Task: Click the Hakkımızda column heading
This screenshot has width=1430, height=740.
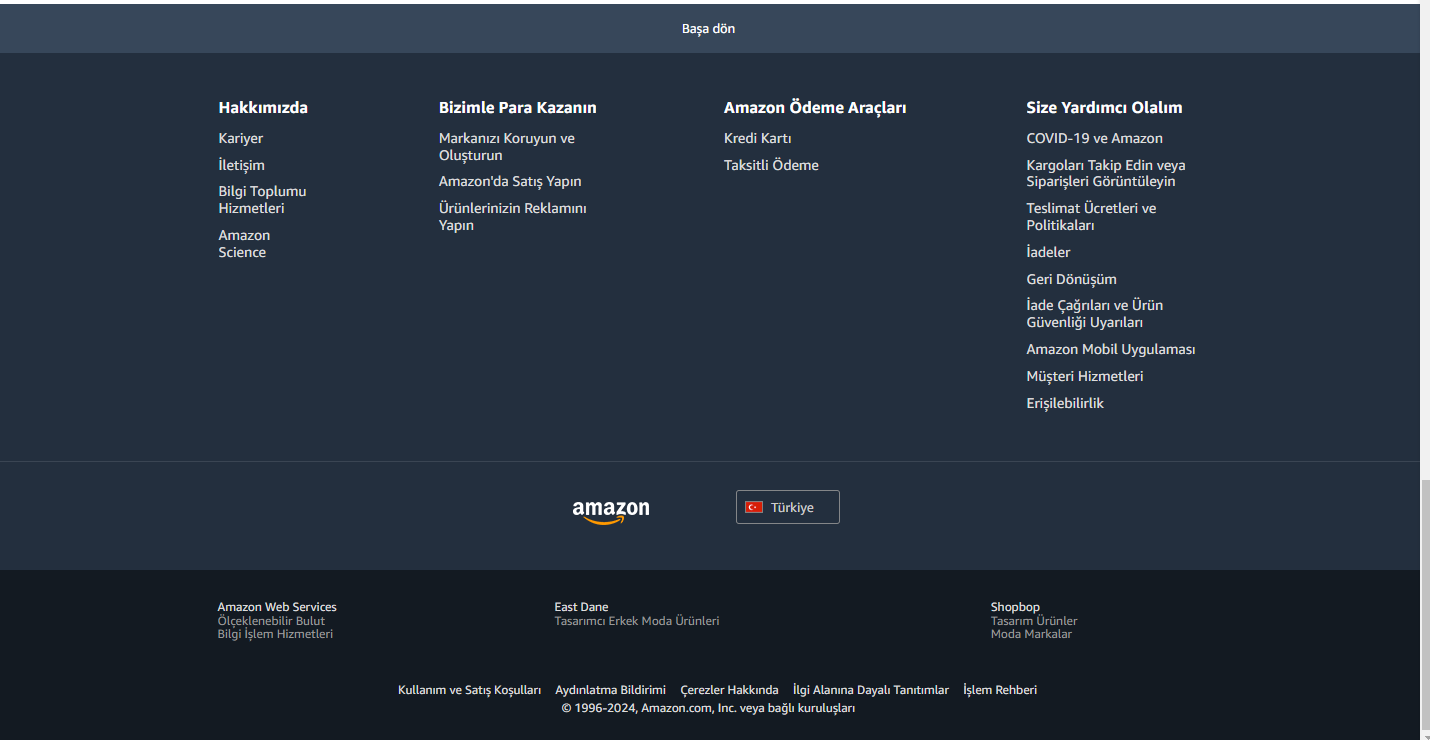Action: (263, 107)
